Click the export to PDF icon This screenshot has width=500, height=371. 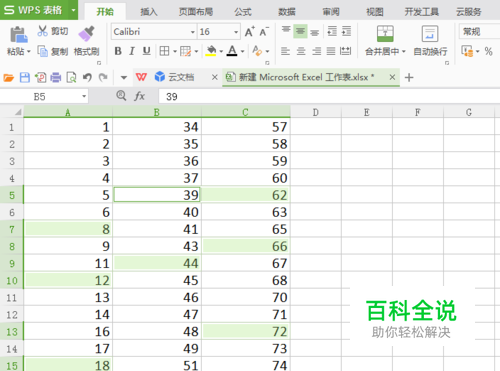click(41, 78)
